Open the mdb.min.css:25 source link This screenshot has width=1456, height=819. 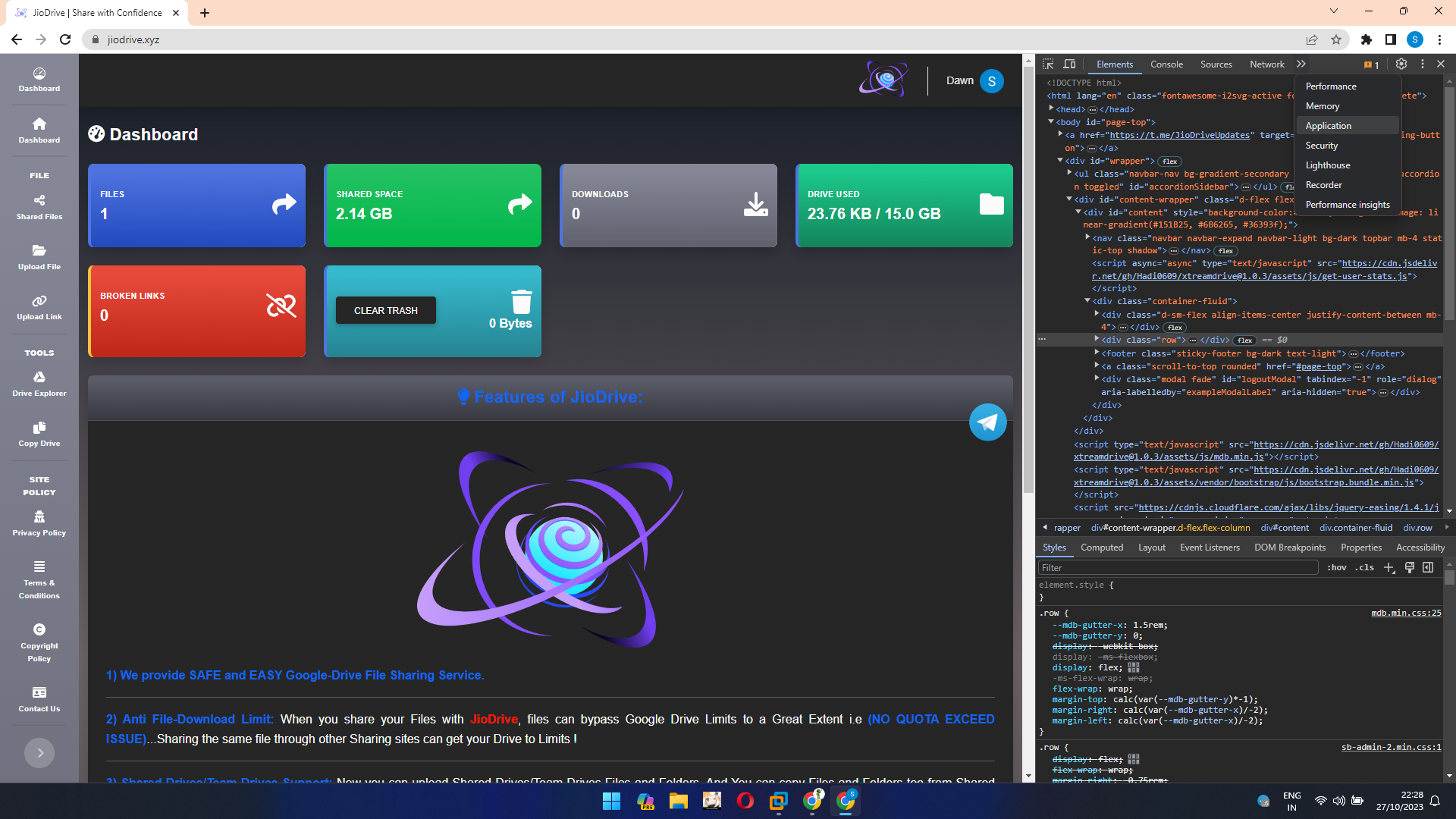tap(1406, 613)
